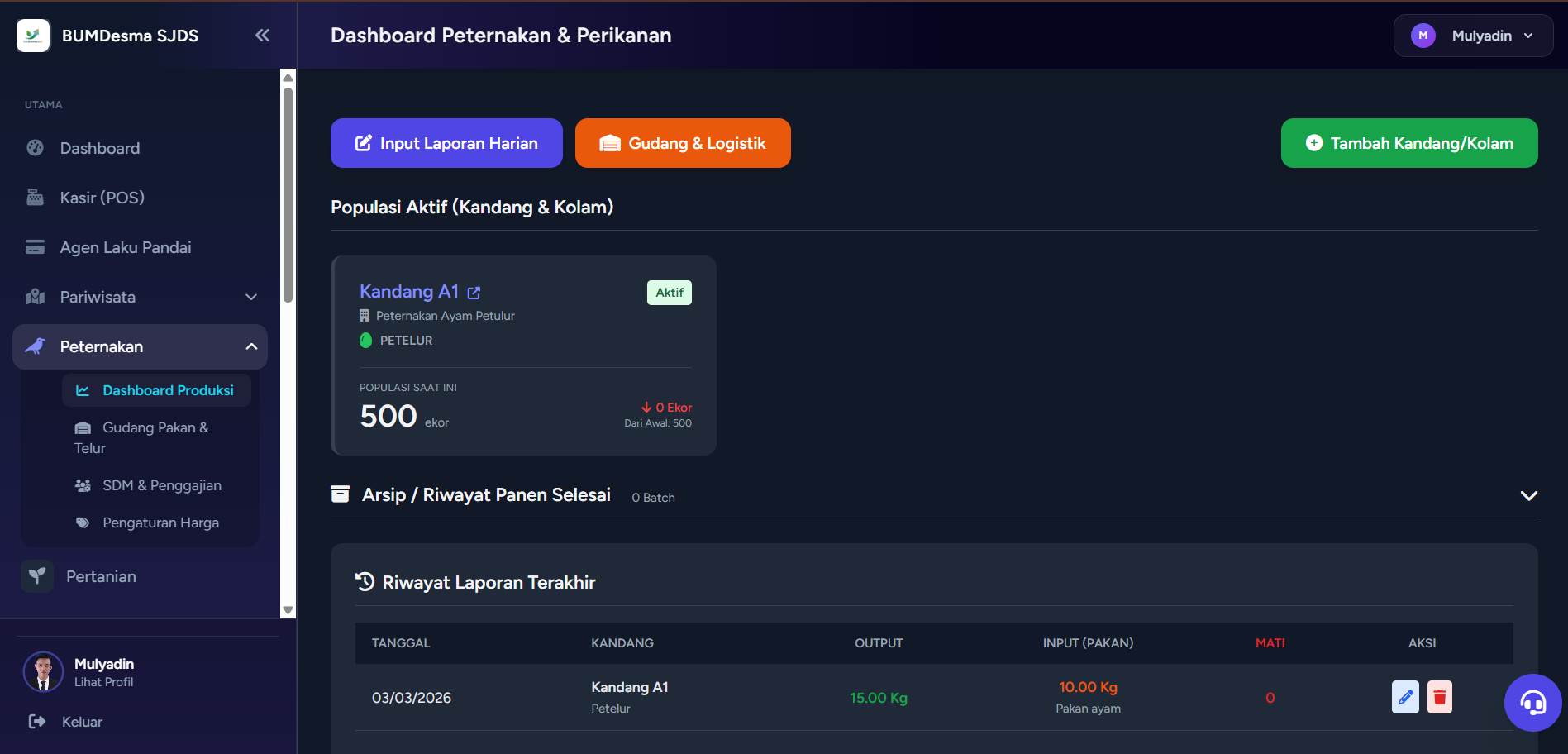Image resolution: width=1568 pixels, height=754 pixels.
Task: Expand Arsip Riwayat Panen Selesai section
Action: [x=1528, y=495]
